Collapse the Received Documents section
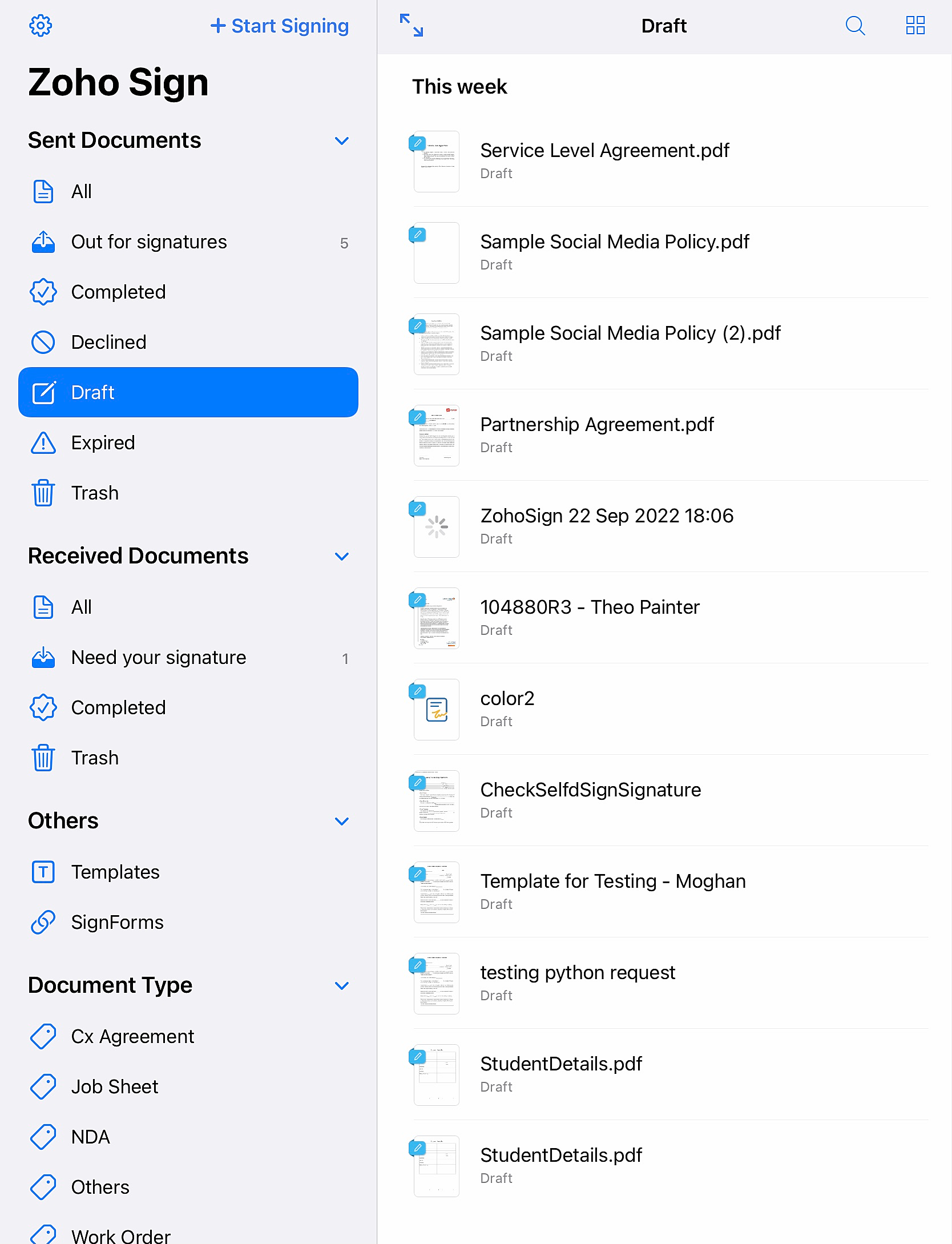952x1244 pixels. point(342,556)
